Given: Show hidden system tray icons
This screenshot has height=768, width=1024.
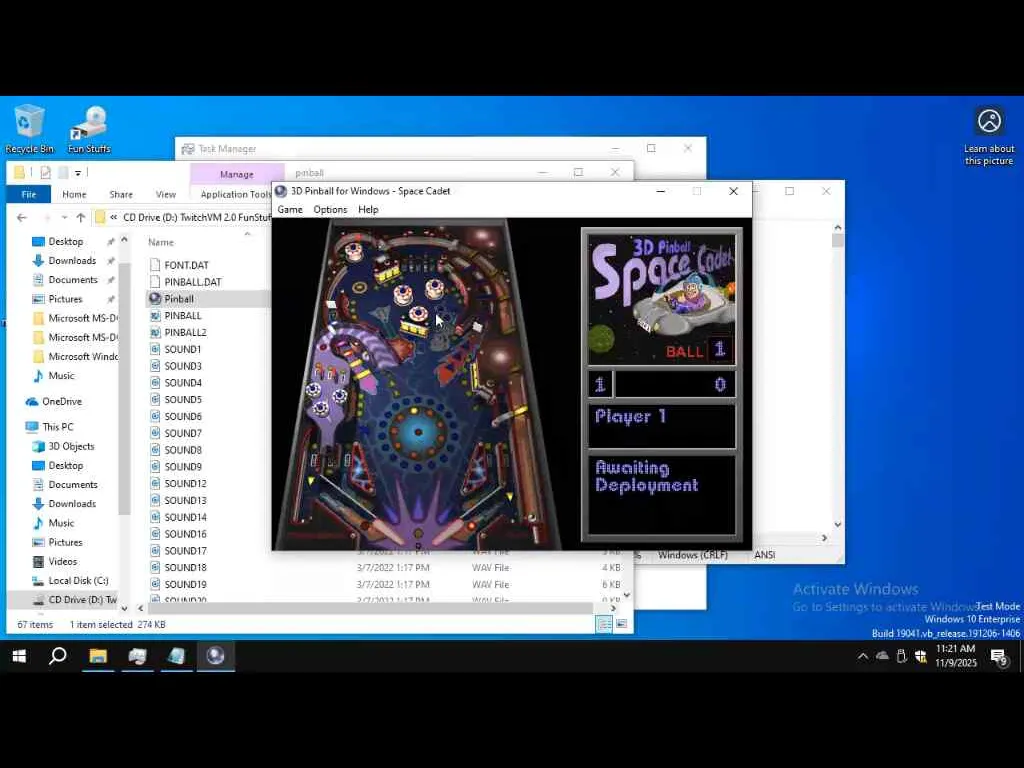Looking at the screenshot, I should (863, 656).
